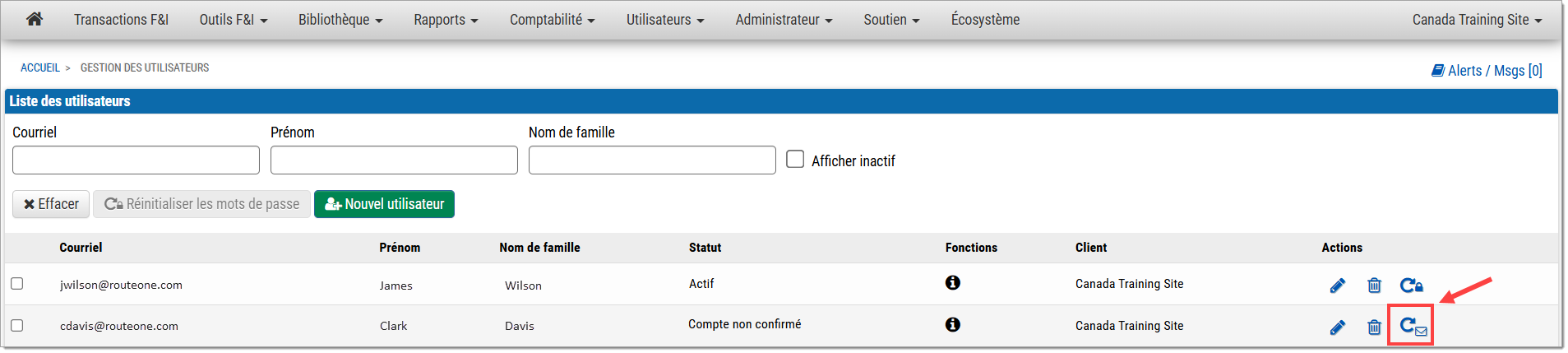The width and height of the screenshot is (1568, 353).
Task: Open the Transactions F&I menu item
Action: 121,20
